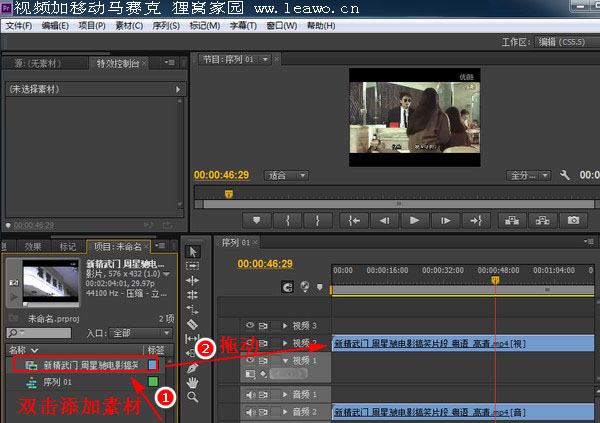Click in the project search field
Screen dimensions: 600x423
point(39,333)
